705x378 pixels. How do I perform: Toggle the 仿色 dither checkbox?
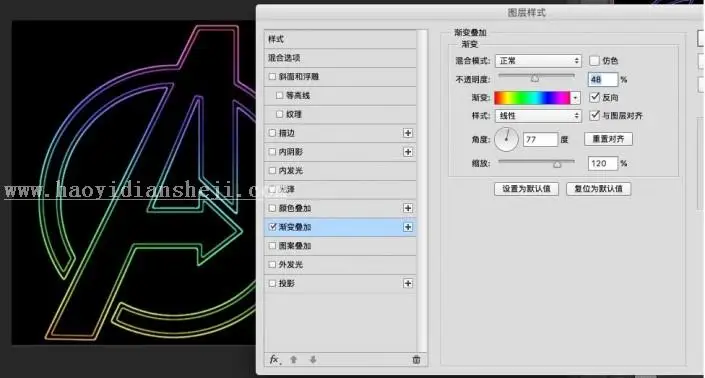(594, 61)
